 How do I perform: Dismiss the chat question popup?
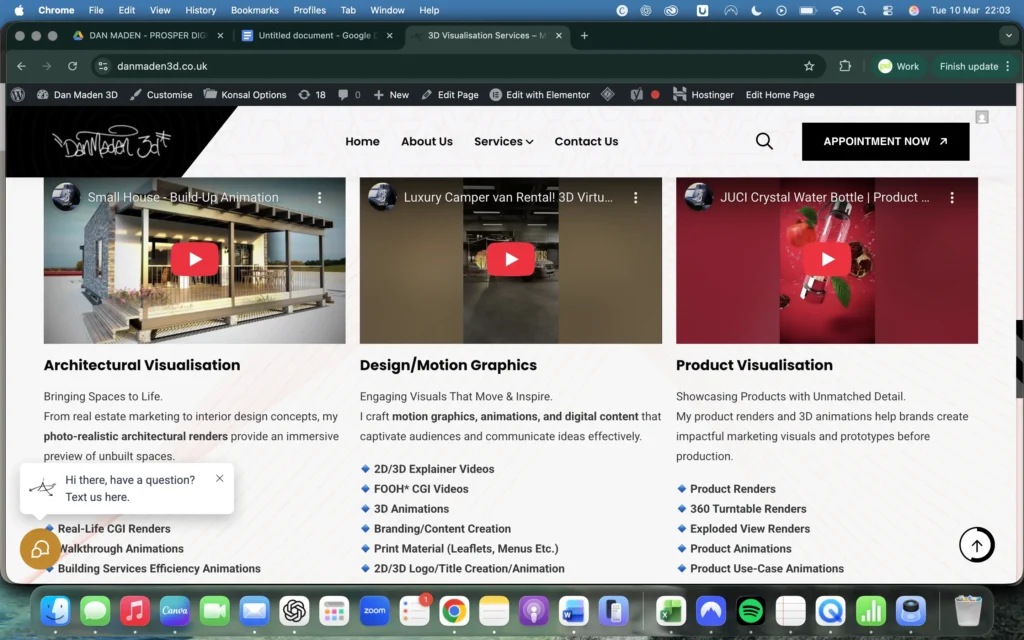pos(219,478)
